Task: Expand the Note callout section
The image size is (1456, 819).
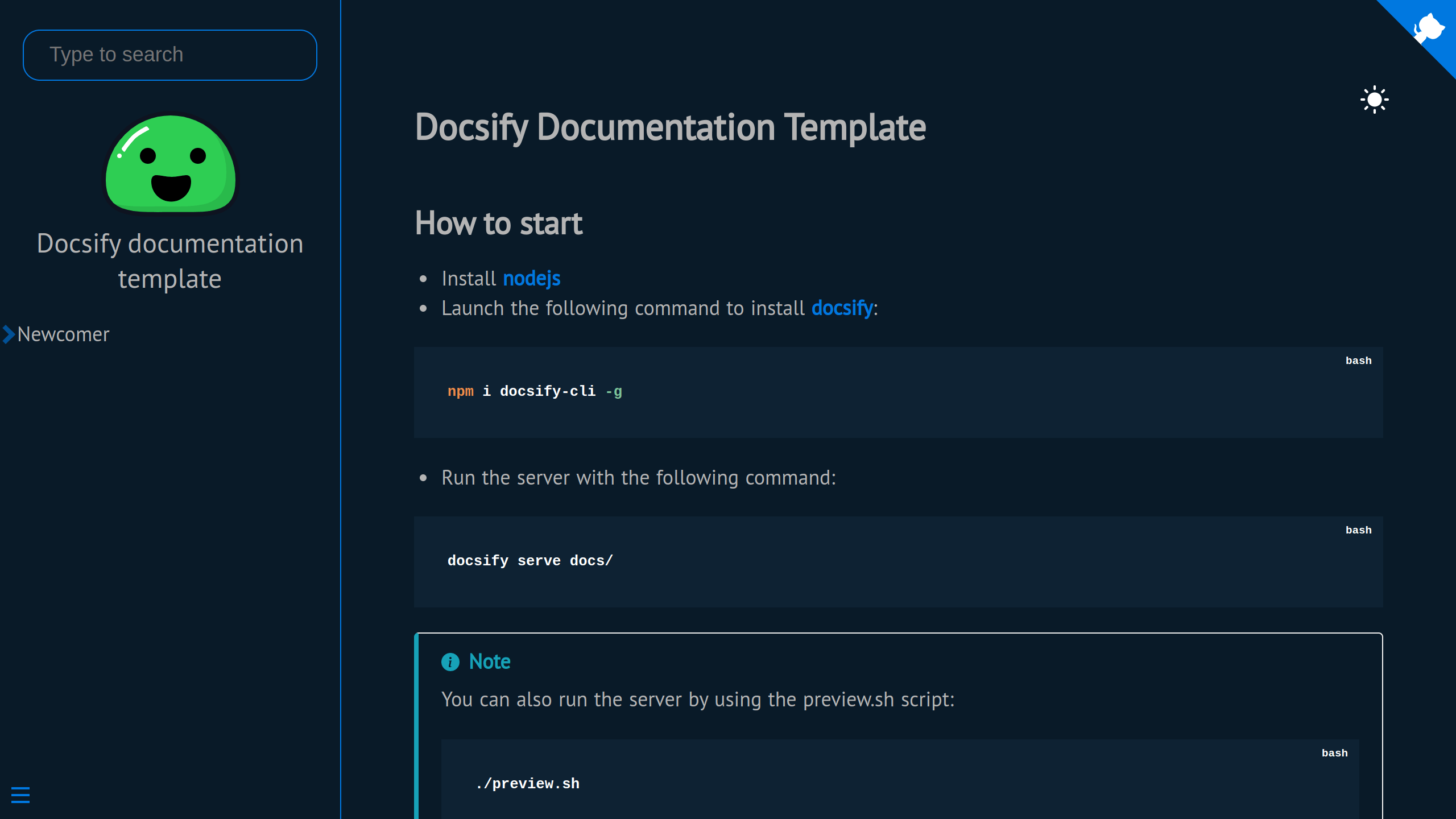Action: coord(489,661)
